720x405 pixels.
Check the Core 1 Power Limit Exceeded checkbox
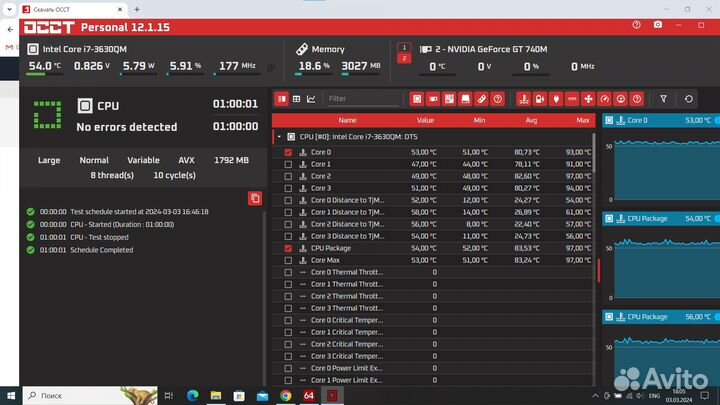pyautogui.click(x=288, y=380)
